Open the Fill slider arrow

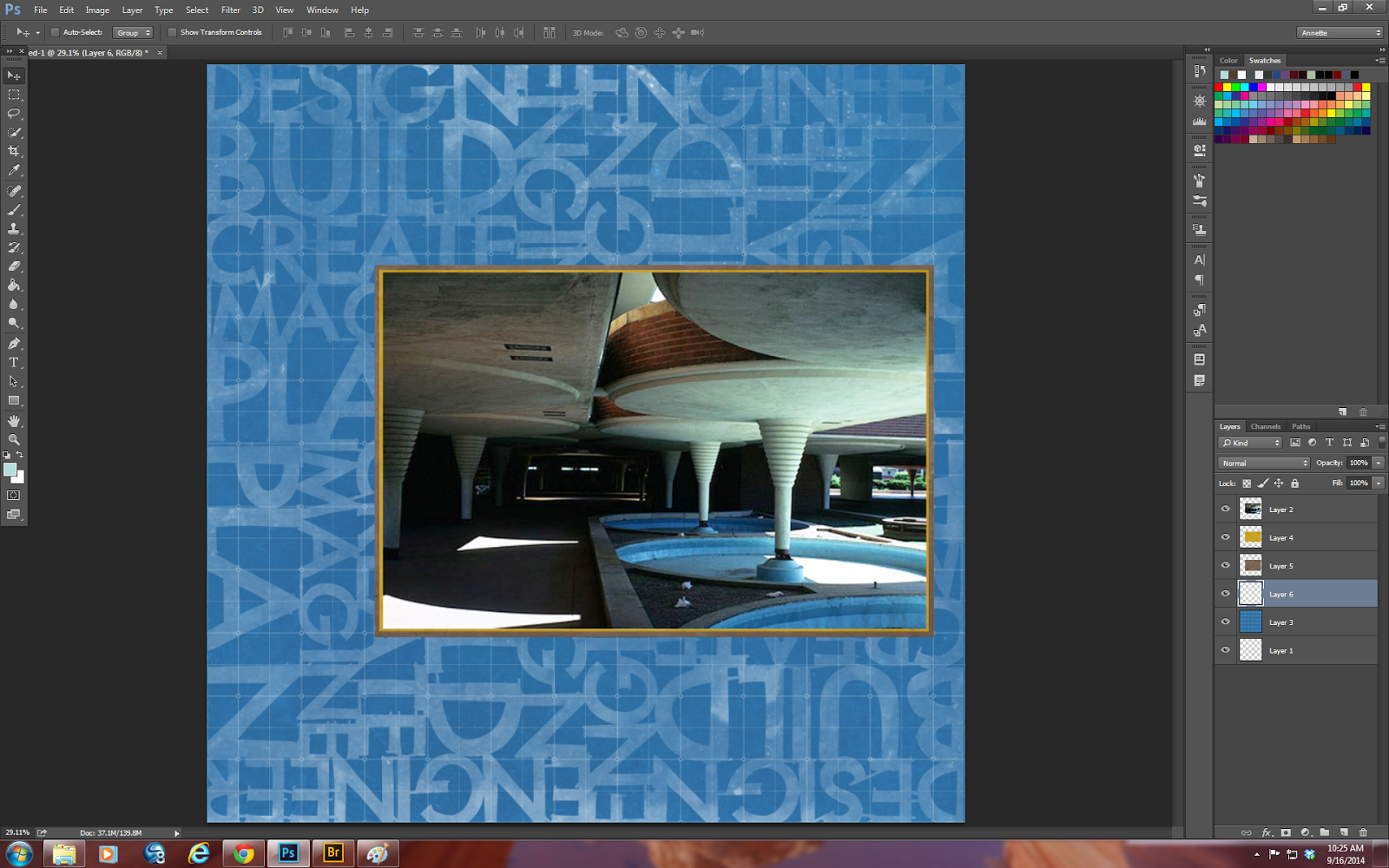click(1379, 483)
